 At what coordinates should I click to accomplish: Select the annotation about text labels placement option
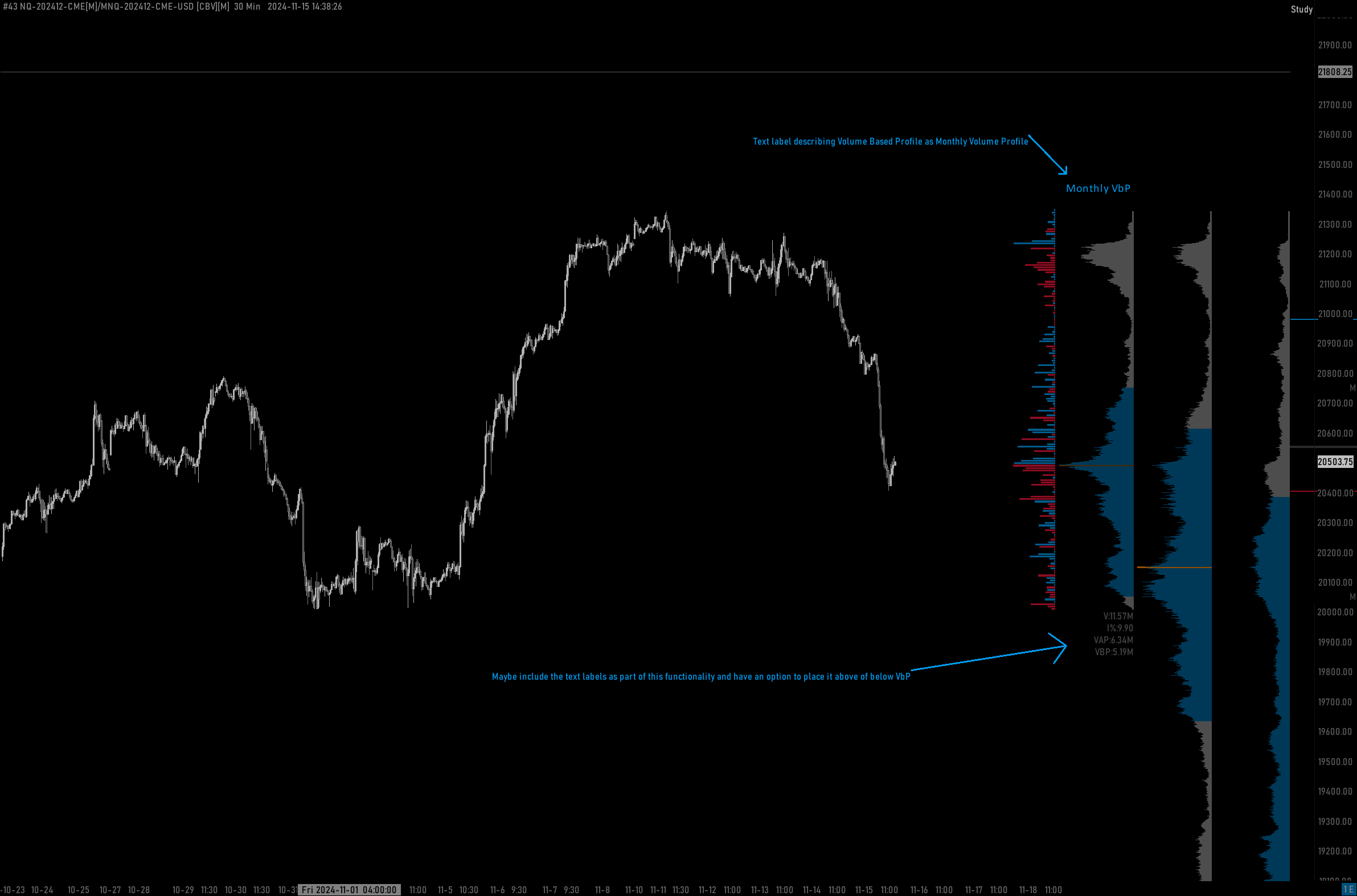(700, 677)
